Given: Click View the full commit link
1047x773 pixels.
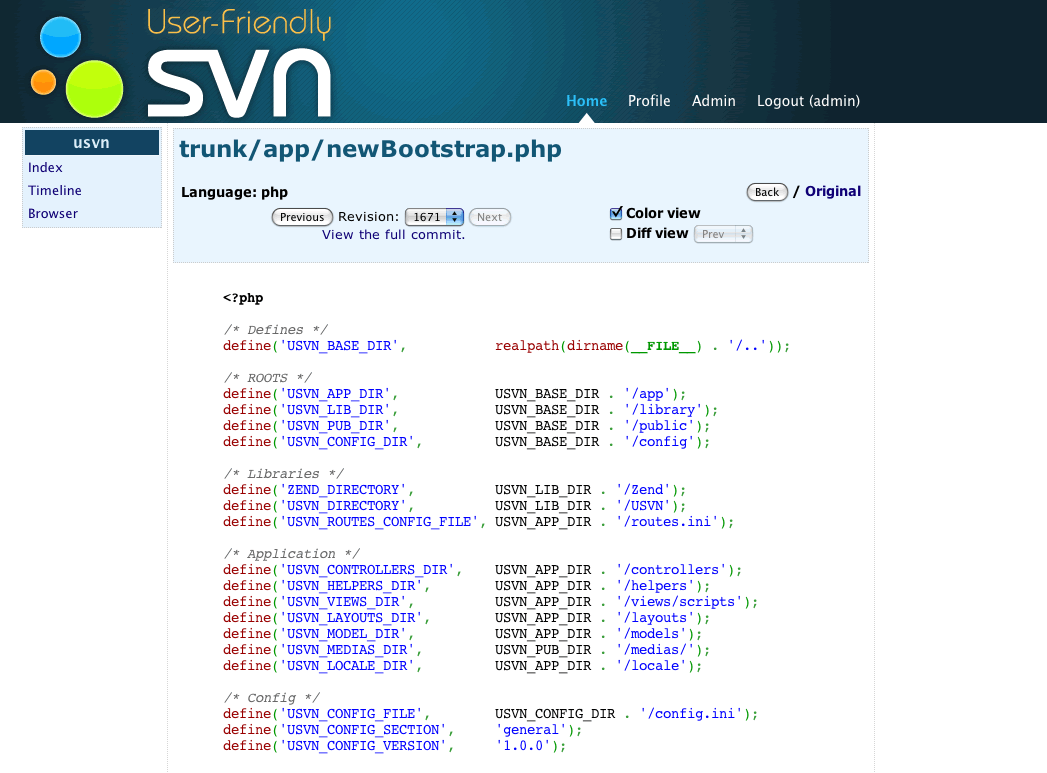Looking at the screenshot, I should pyautogui.click(x=394, y=234).
